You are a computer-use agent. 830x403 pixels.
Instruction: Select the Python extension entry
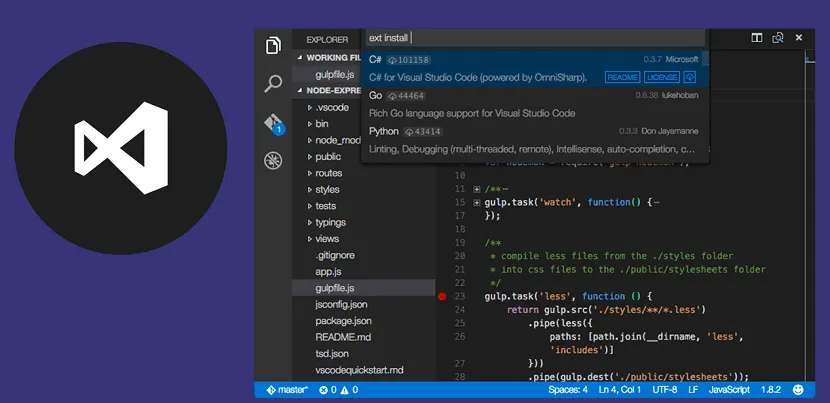click(x=534, y=140)
